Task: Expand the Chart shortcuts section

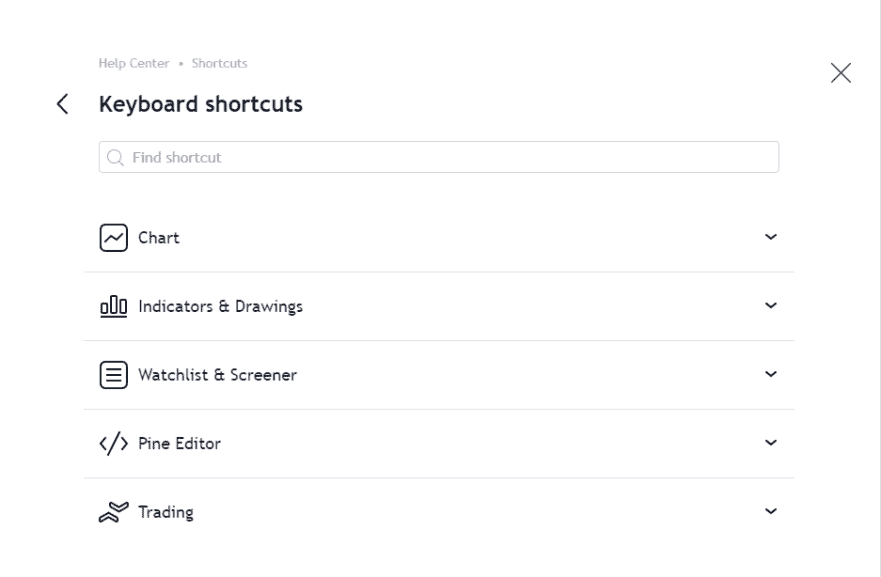Action: tap(770, 237)
